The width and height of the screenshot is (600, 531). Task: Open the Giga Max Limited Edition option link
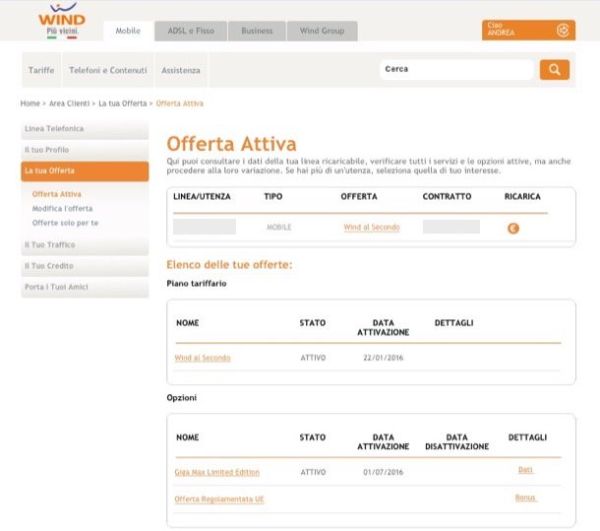point(217,472)
